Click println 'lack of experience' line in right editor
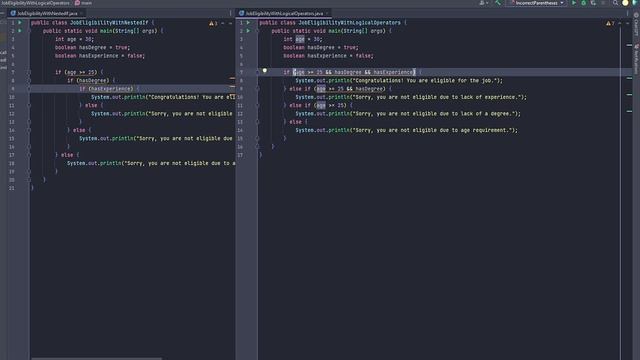This screenshot has width=640, height=360. point(411,97)
